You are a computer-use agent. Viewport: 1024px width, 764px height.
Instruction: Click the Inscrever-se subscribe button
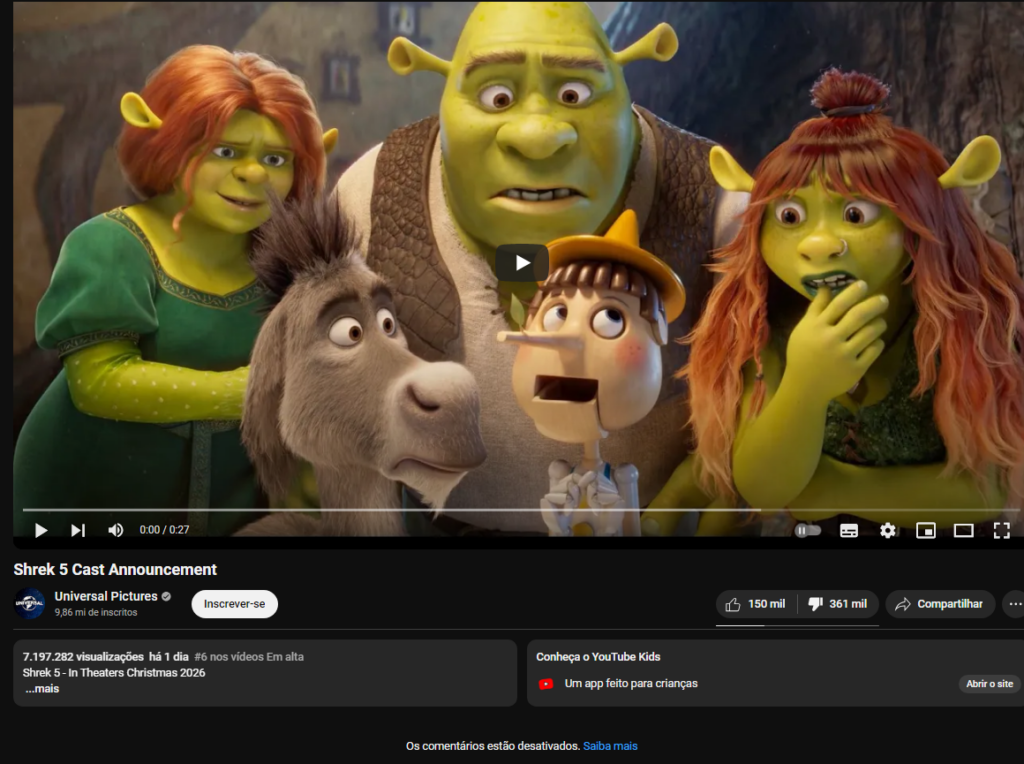(x=234, y=604)
